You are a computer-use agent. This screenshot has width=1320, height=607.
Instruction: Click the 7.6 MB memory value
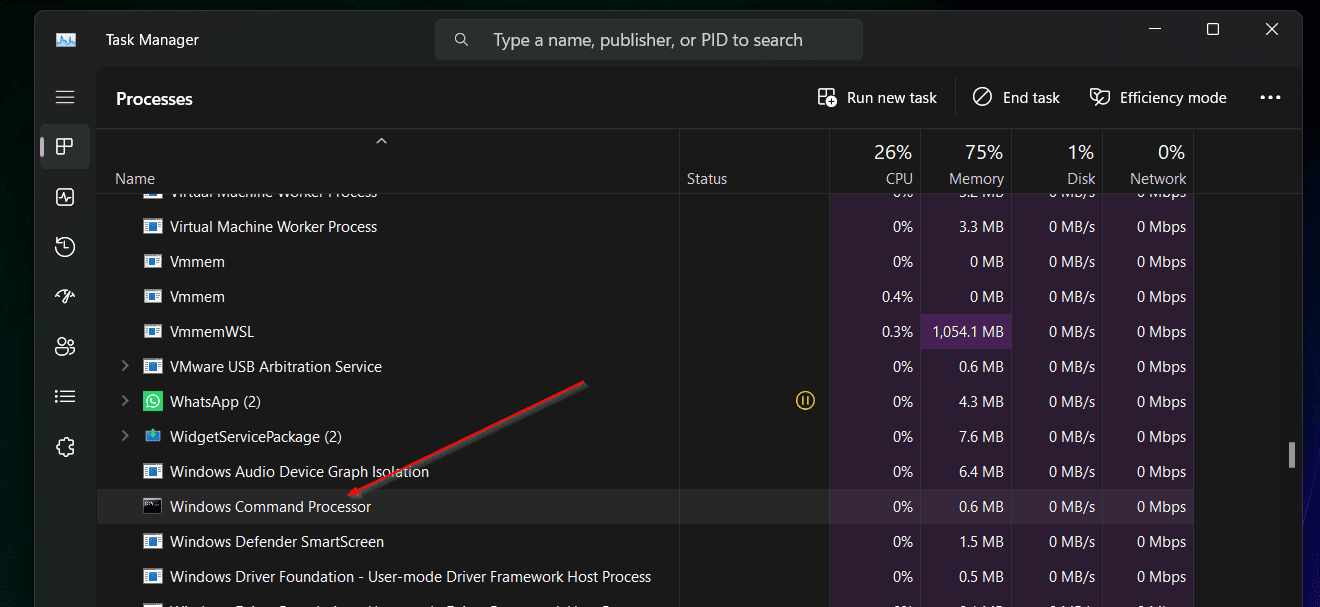coord(979,436)
